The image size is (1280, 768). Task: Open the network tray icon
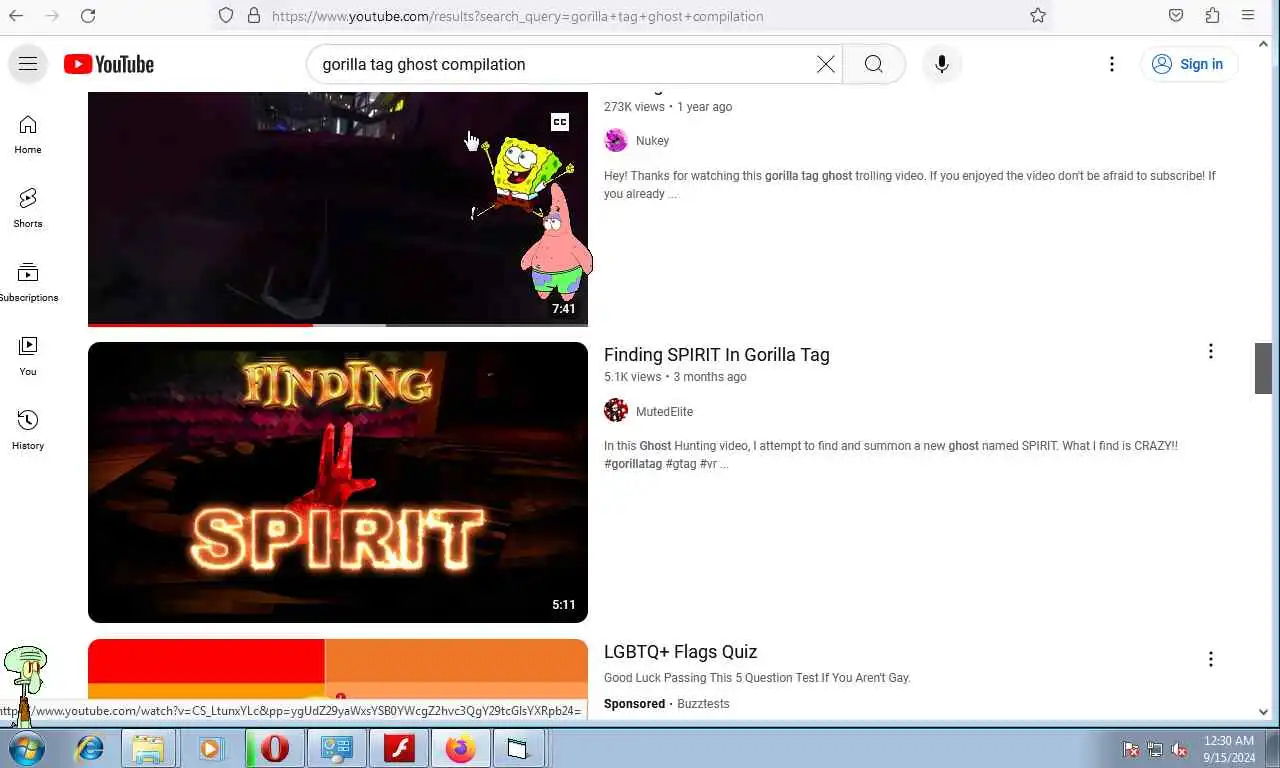pos(1155,749)
